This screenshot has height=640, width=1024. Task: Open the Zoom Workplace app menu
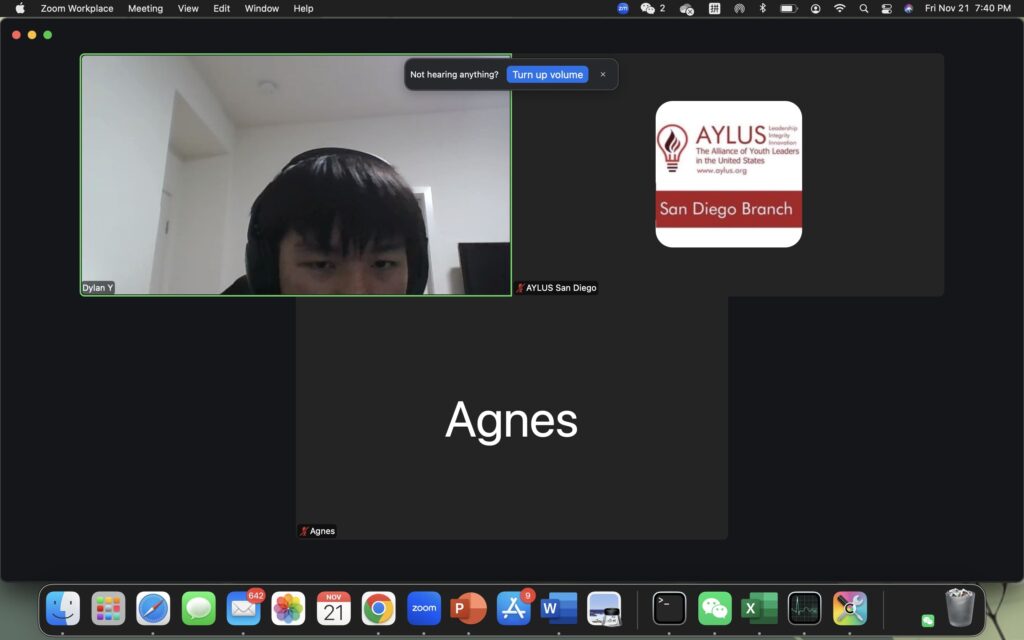pos(77,8)
